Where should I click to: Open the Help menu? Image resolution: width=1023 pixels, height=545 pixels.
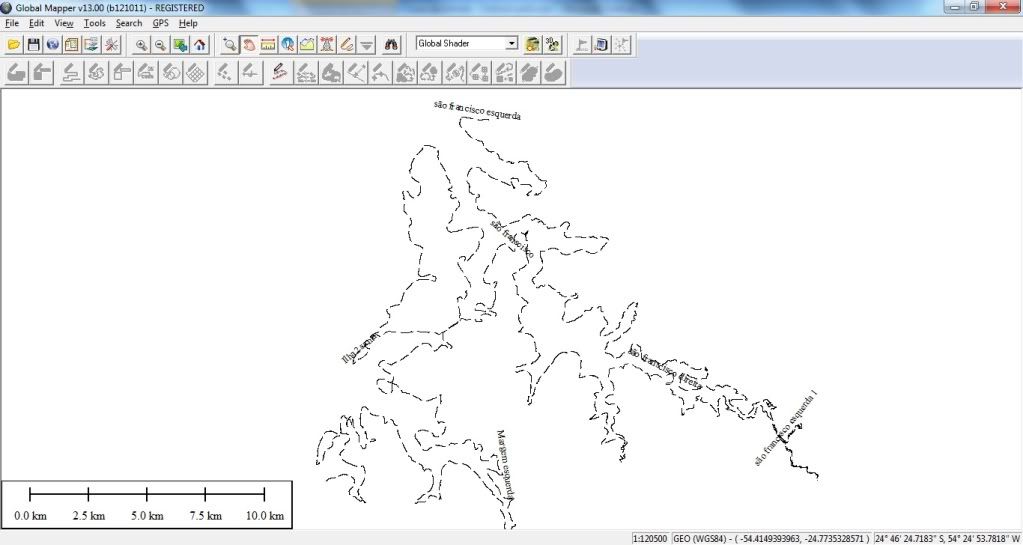(x=188, y=23)
